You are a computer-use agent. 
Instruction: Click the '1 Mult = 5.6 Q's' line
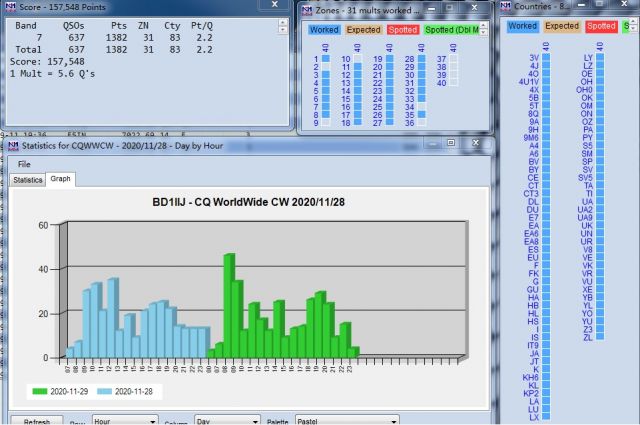point(52,73)
